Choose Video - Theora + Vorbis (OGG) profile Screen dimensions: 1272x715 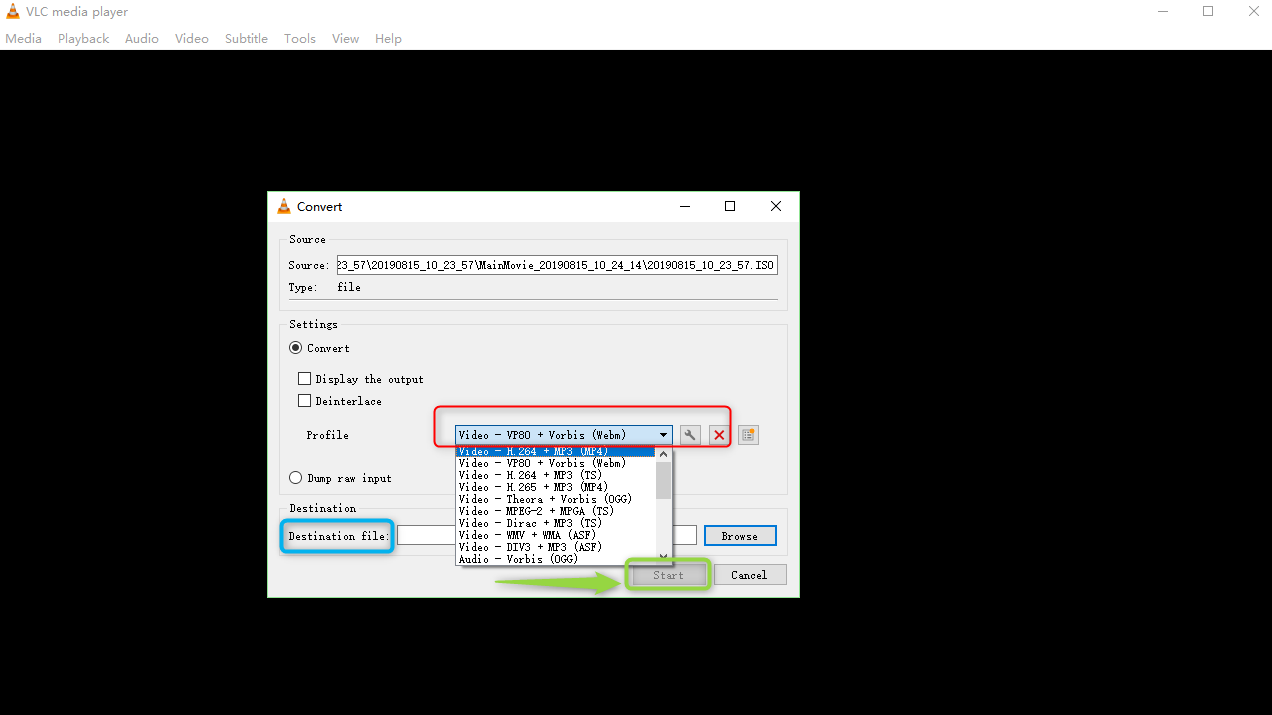(555, 499)
